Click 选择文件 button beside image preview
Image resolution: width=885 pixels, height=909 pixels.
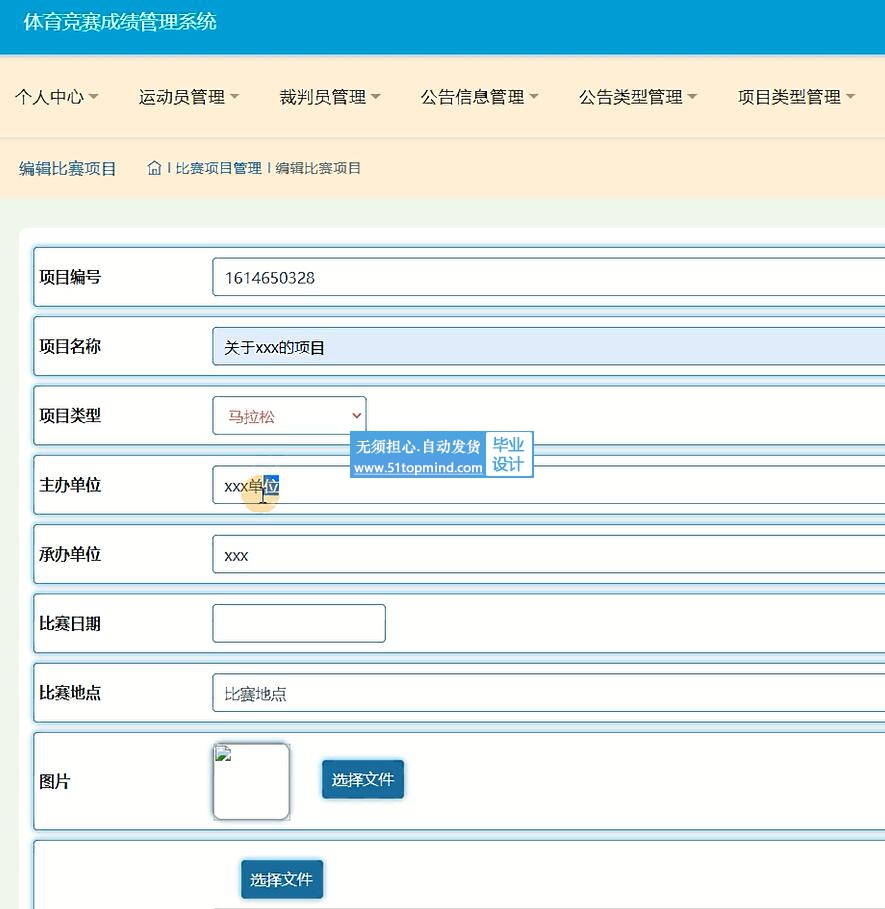[363, 780]
